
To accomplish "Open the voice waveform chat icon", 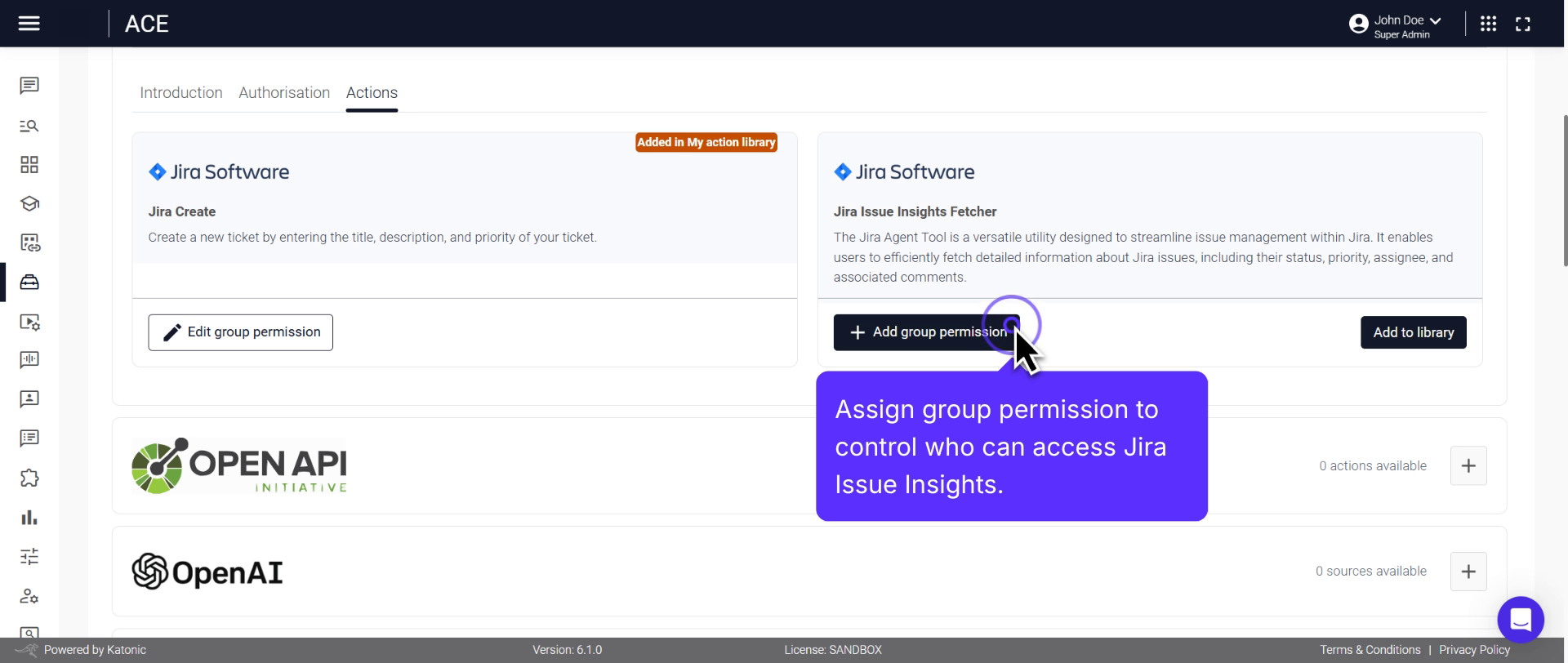I will click(29, 360).
